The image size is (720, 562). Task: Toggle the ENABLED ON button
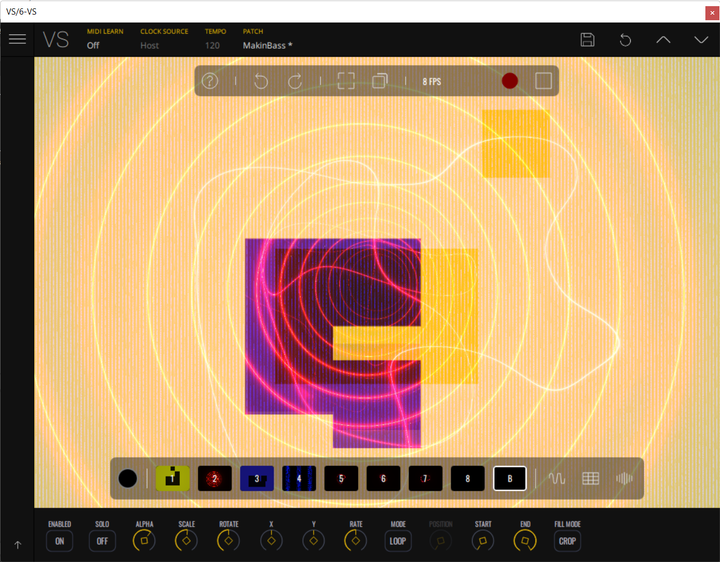click(60, 541)
